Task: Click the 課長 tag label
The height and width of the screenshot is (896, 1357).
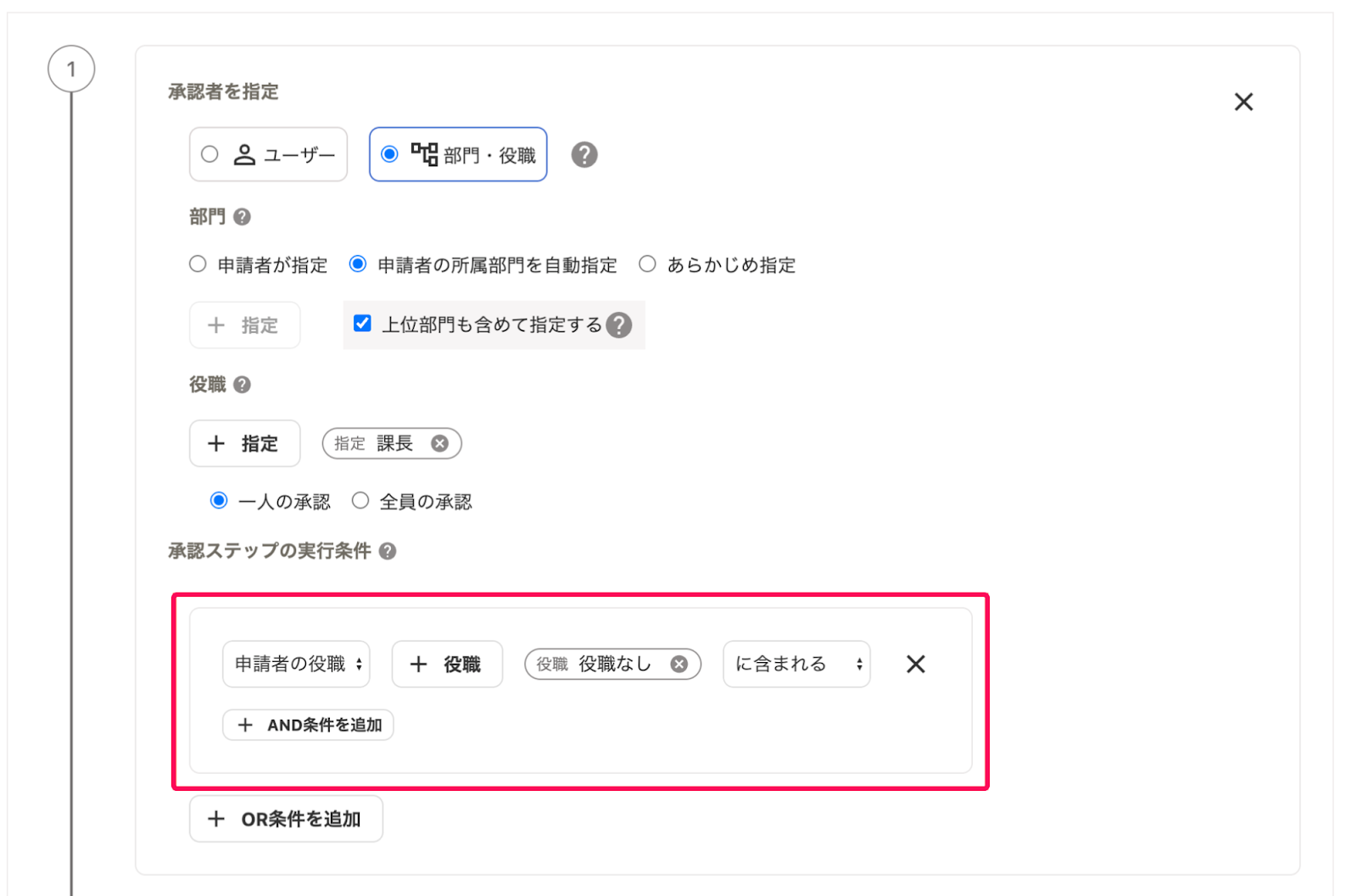Action: 394,443
